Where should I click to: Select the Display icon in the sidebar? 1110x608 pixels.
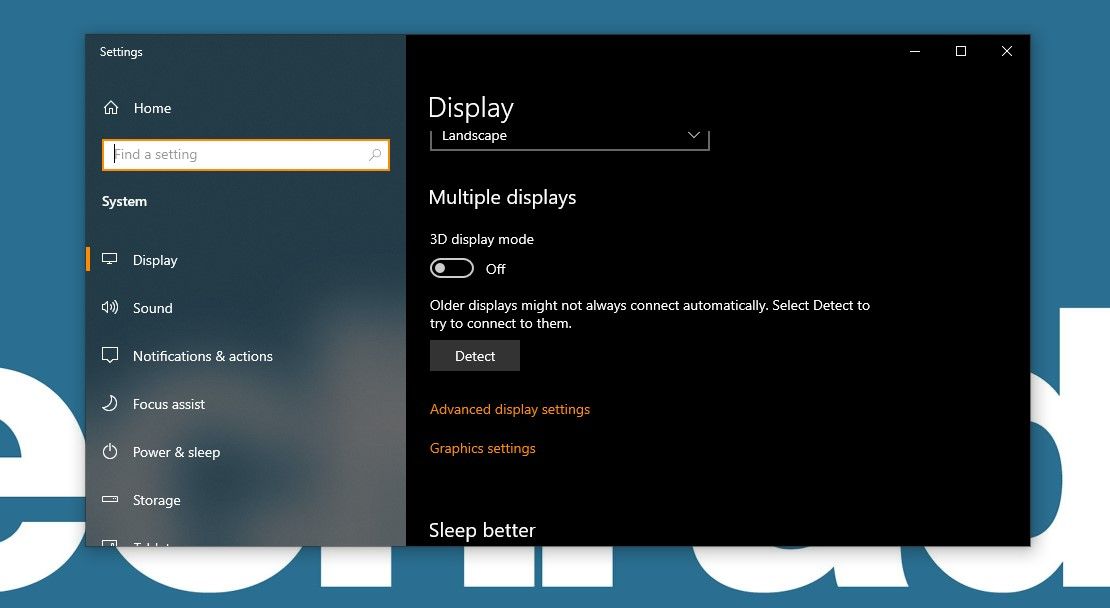pos(110,259)
